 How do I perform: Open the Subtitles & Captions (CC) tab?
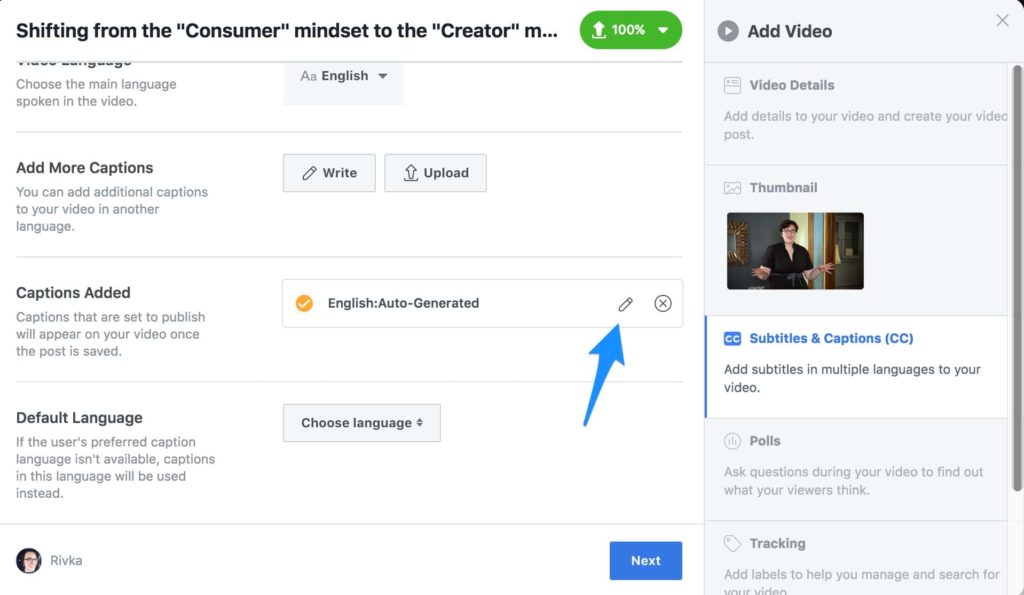click(831, 339)
